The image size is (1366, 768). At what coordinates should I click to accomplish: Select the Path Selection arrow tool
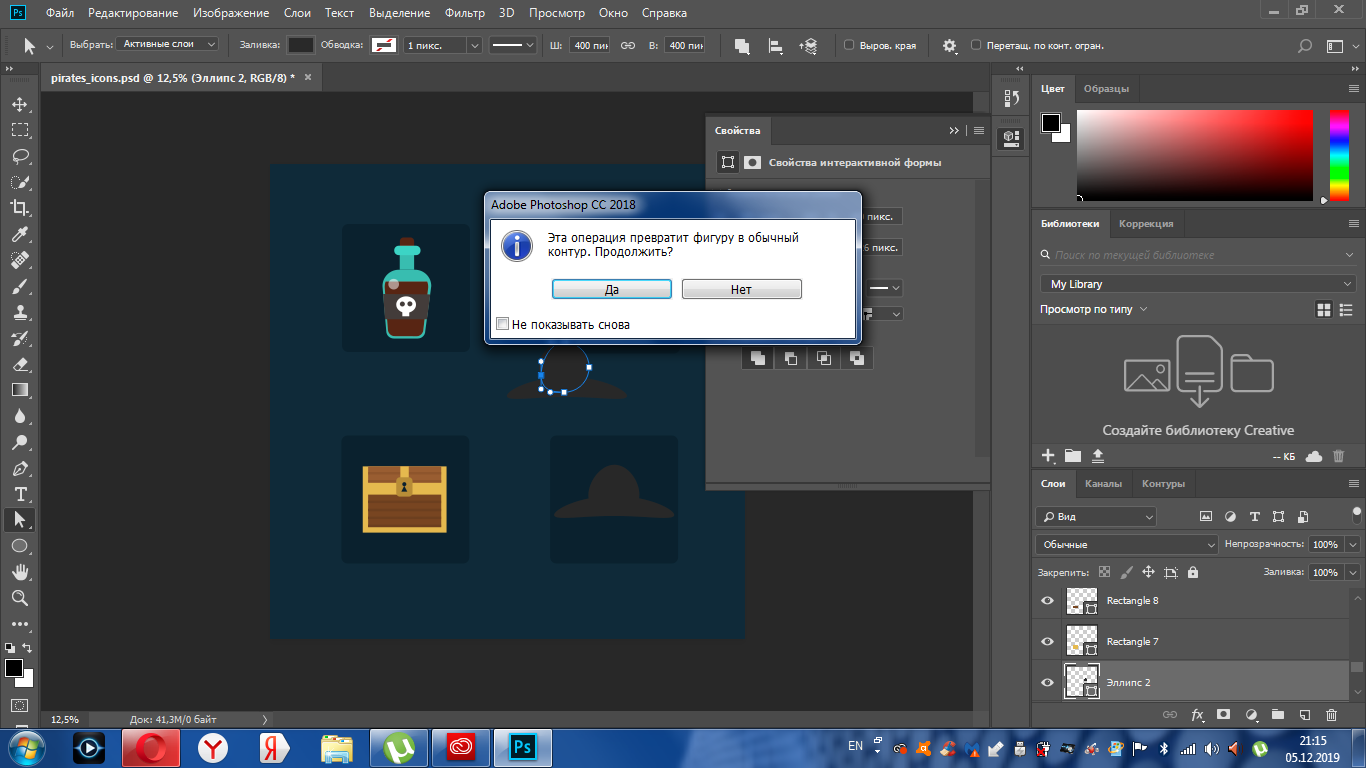pyautogui.click(x=19, y=520)
